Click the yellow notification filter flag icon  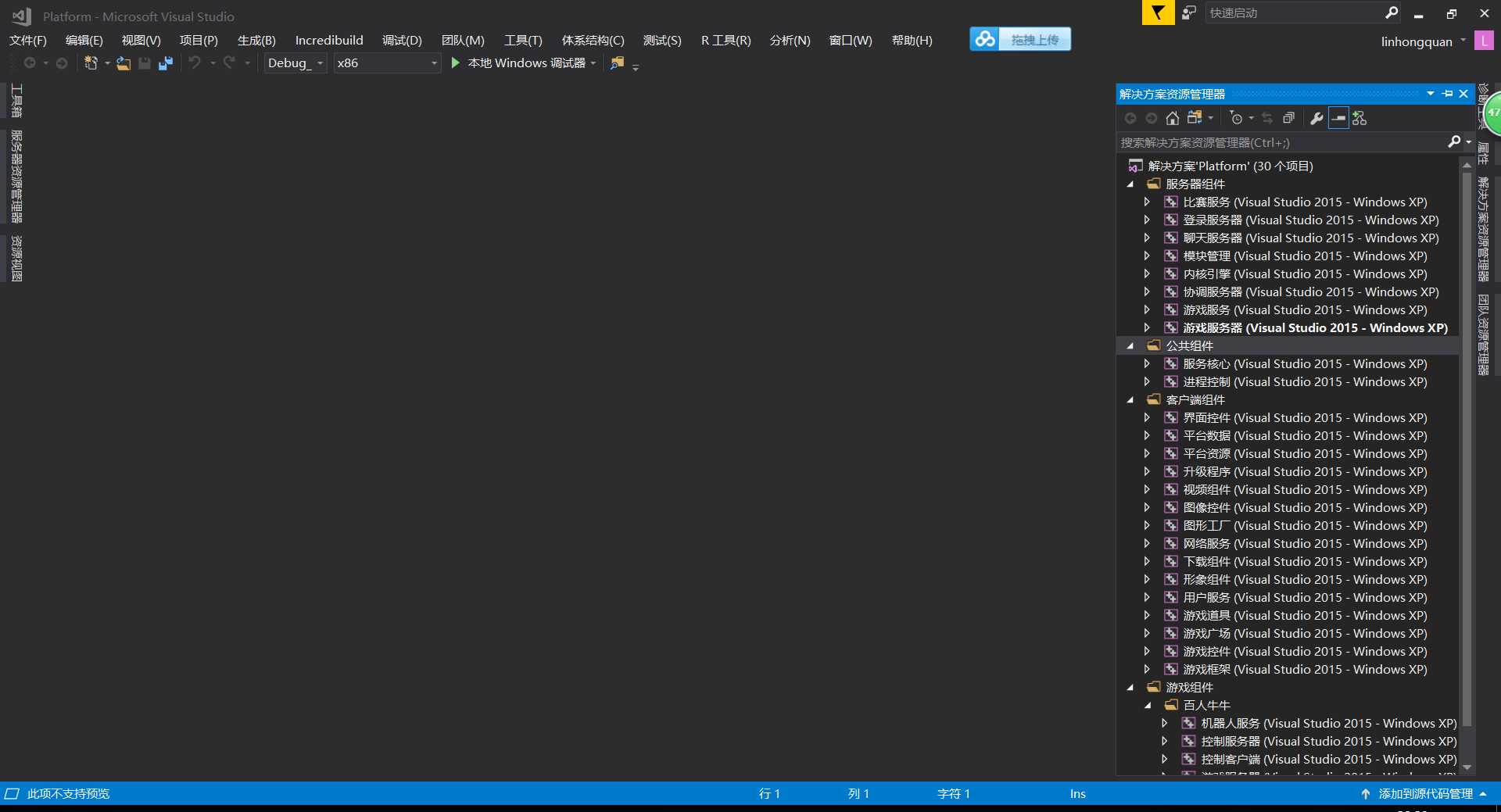[1158, 13]
